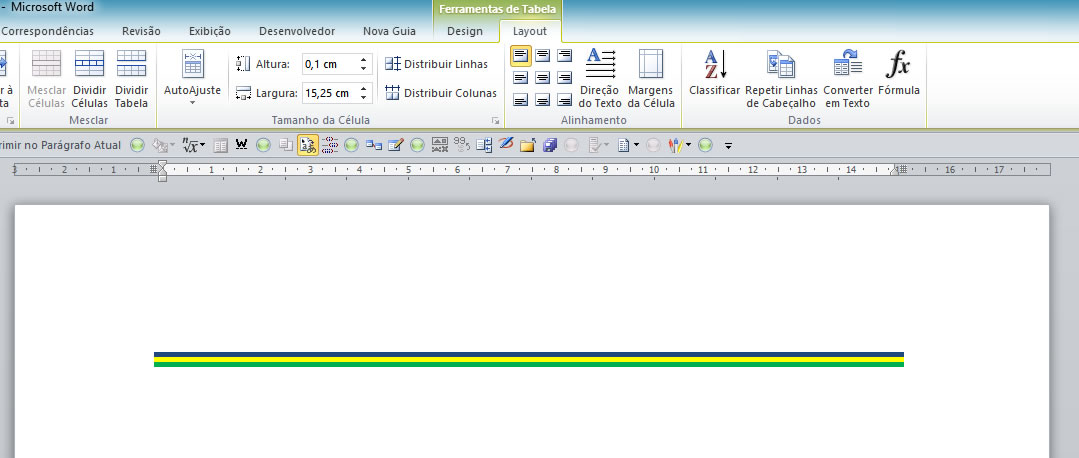
Task: Decrease Altura with the down stepper arrow
Action: pyautogui.click(x=363, y=69)
